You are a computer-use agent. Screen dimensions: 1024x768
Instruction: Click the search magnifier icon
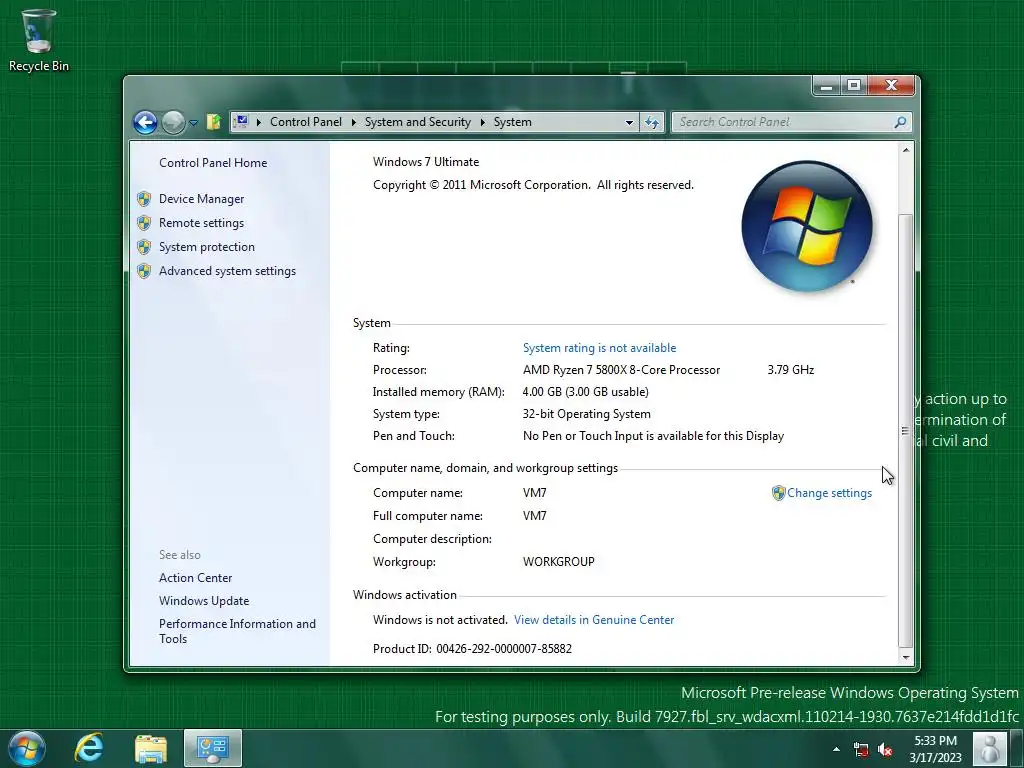(x=901, y=122)
